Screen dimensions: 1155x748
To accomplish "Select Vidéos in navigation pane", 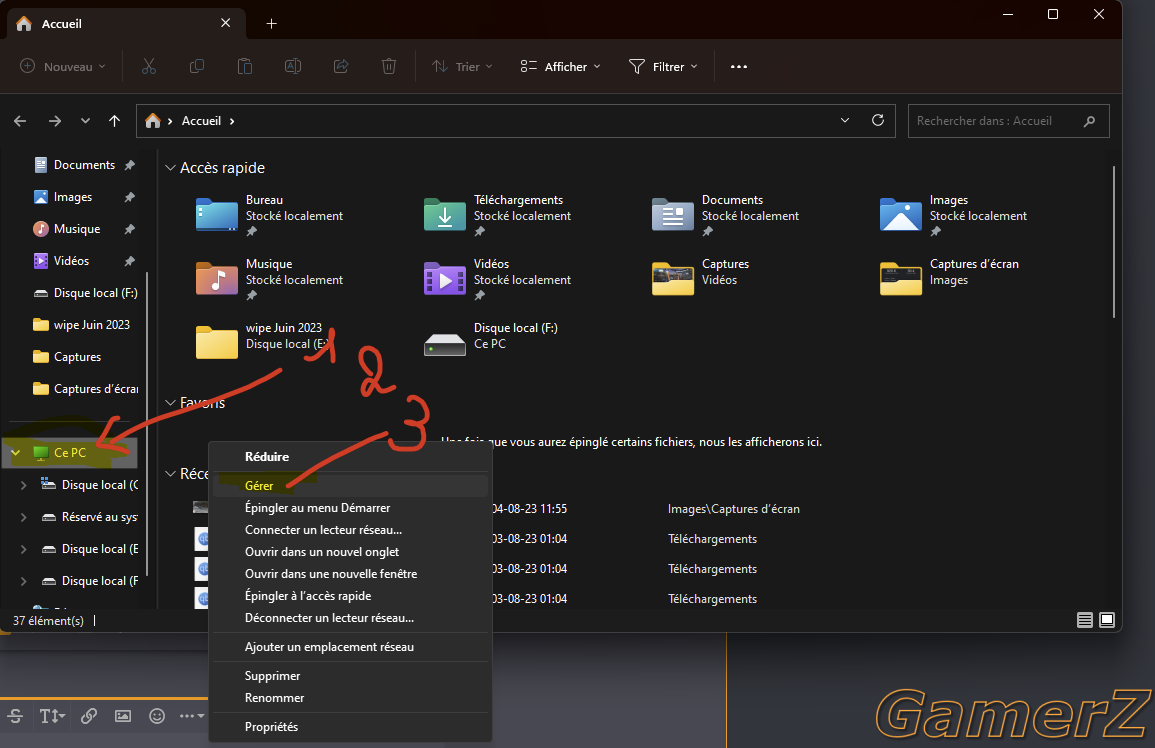I will 71,261.
